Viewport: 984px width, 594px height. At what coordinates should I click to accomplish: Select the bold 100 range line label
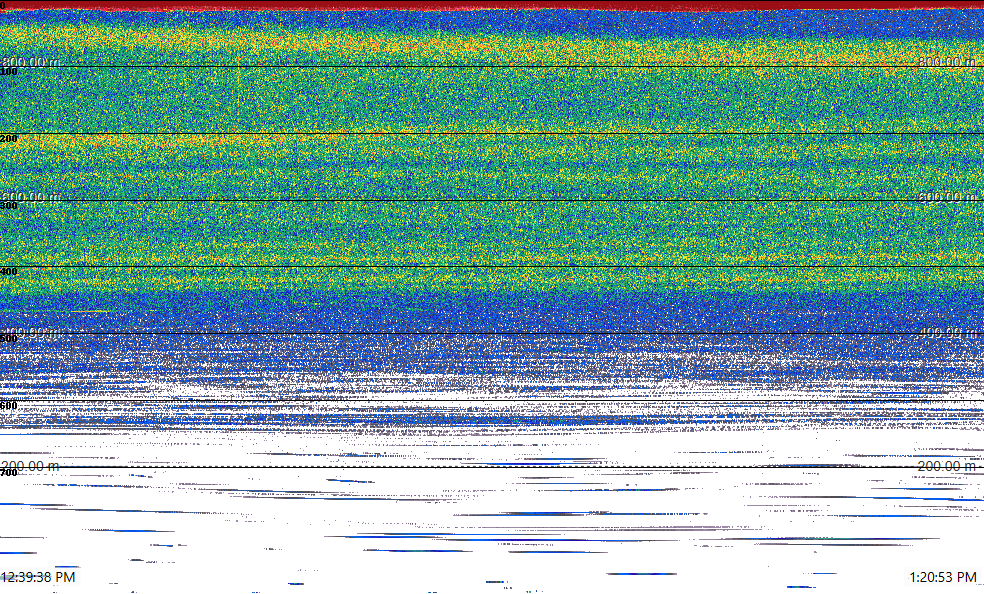(x=9, y=72)
